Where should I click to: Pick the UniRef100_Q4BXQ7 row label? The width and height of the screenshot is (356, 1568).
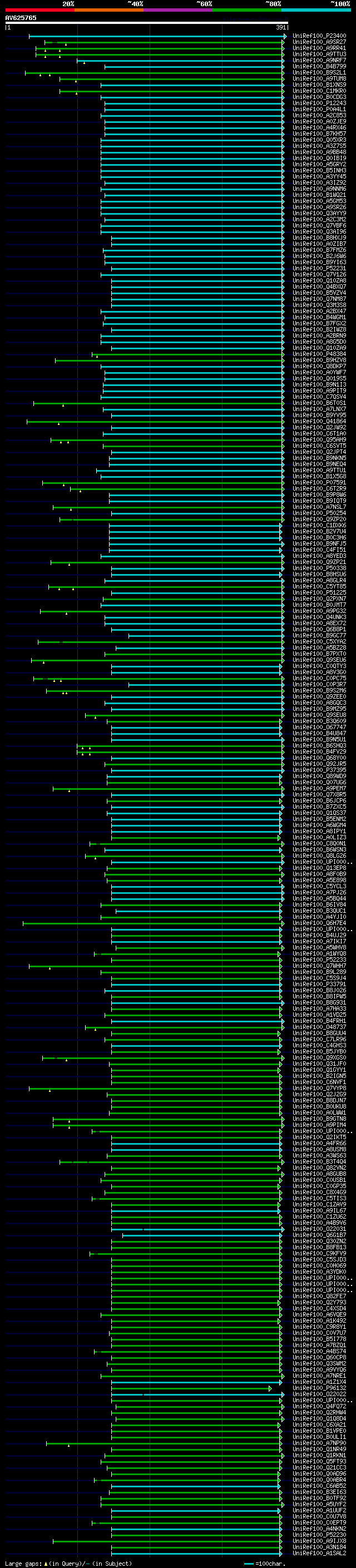(x=319, y=286)
